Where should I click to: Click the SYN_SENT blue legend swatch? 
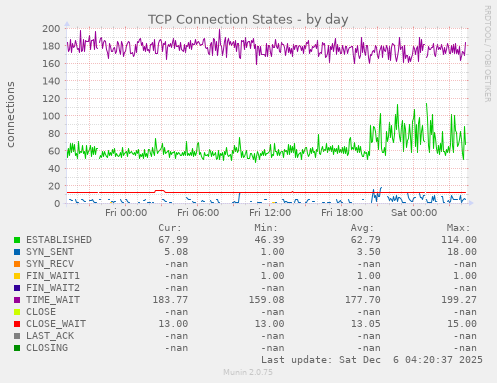[17, 252]
